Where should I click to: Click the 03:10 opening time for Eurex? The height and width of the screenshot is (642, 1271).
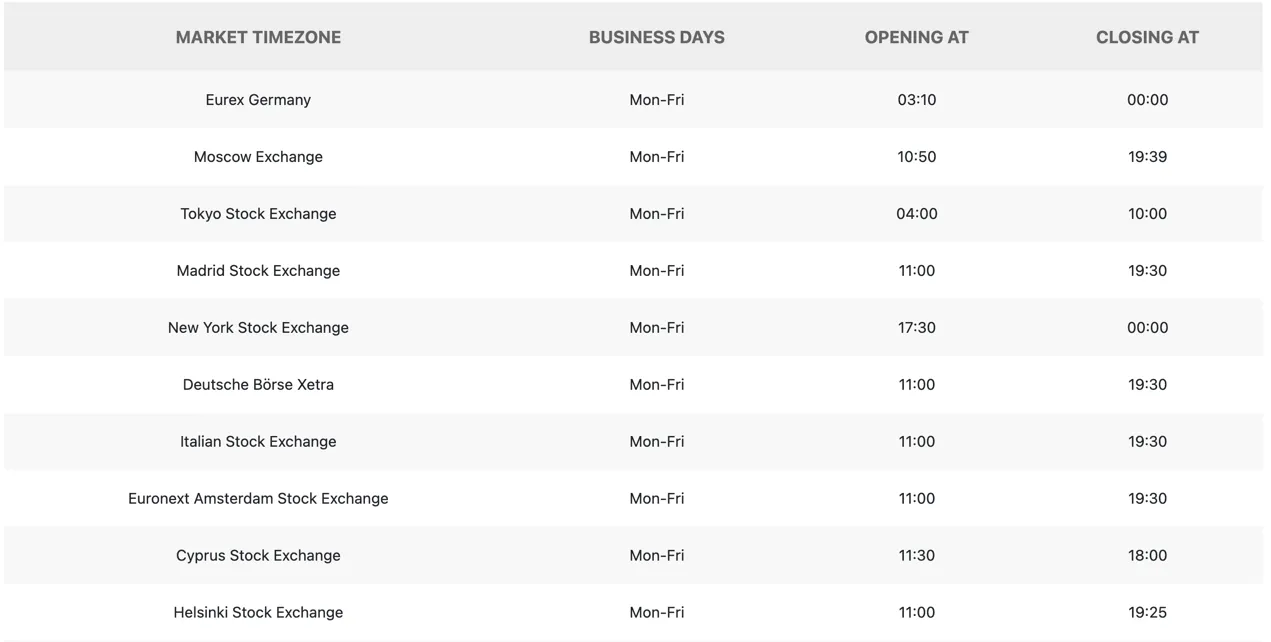tap(917, 100)
